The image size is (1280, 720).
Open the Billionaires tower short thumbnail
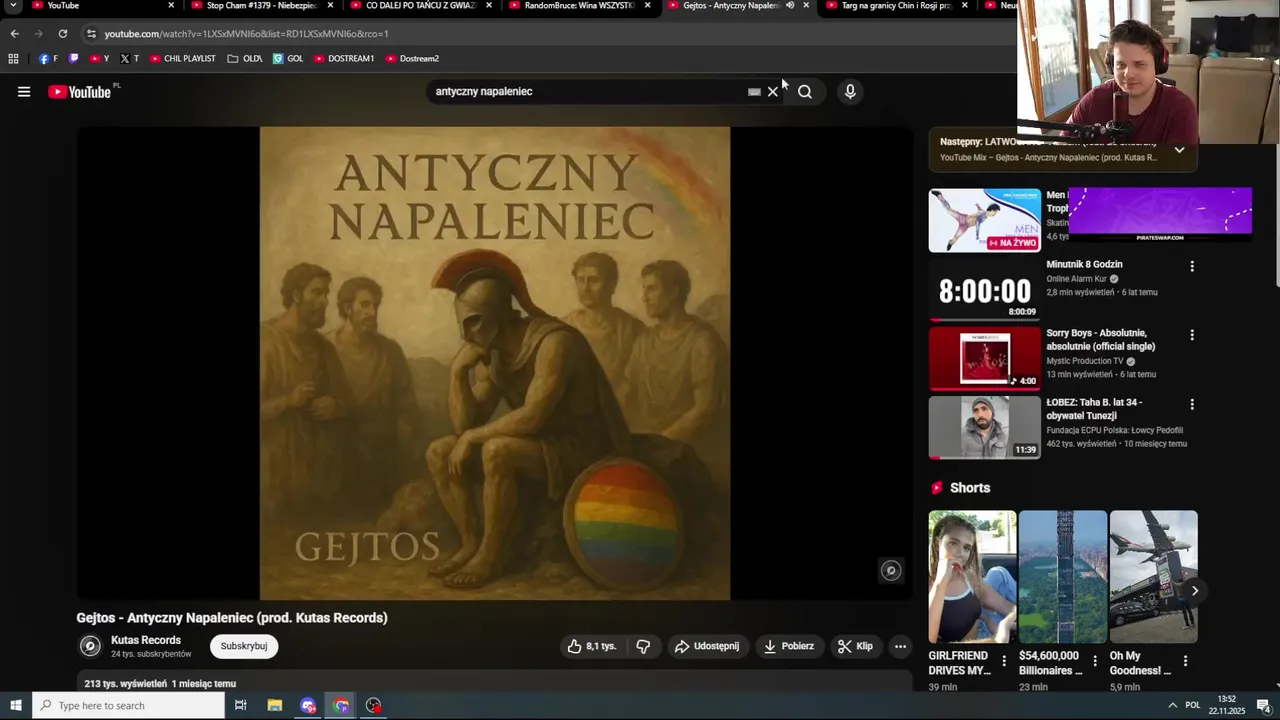point(1063,577)
